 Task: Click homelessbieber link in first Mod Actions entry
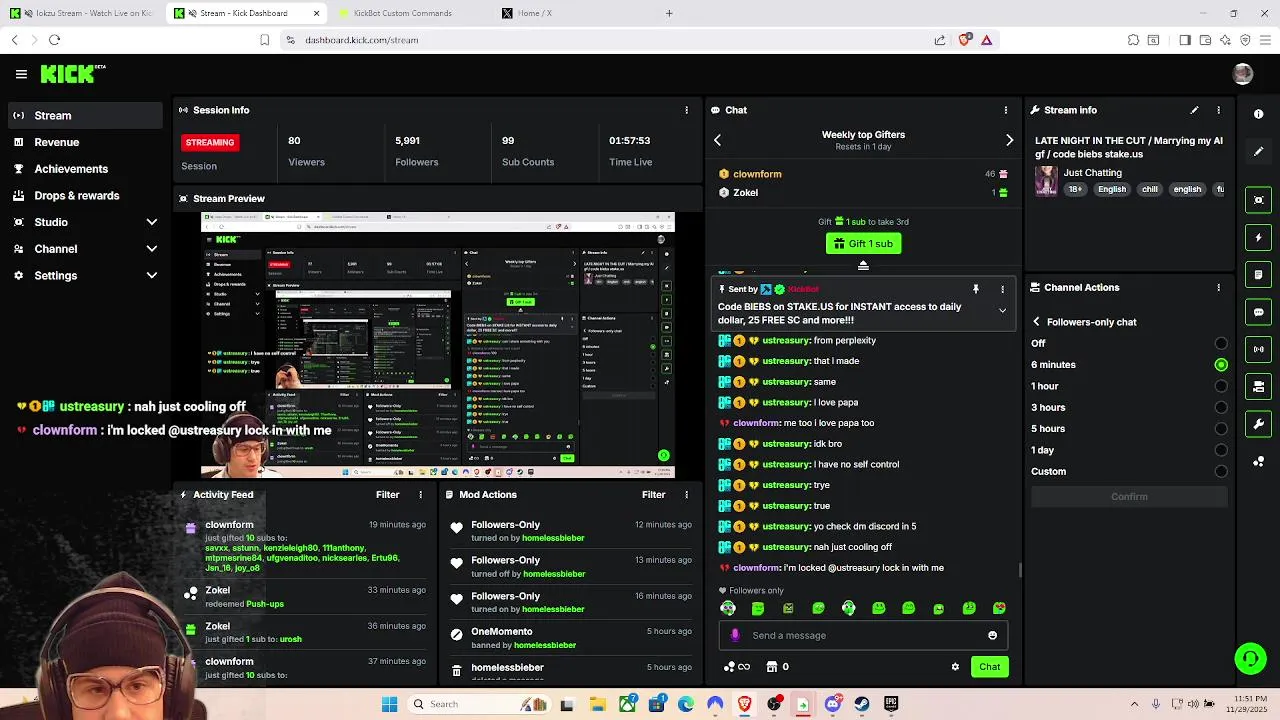click(x=553, y=538)
